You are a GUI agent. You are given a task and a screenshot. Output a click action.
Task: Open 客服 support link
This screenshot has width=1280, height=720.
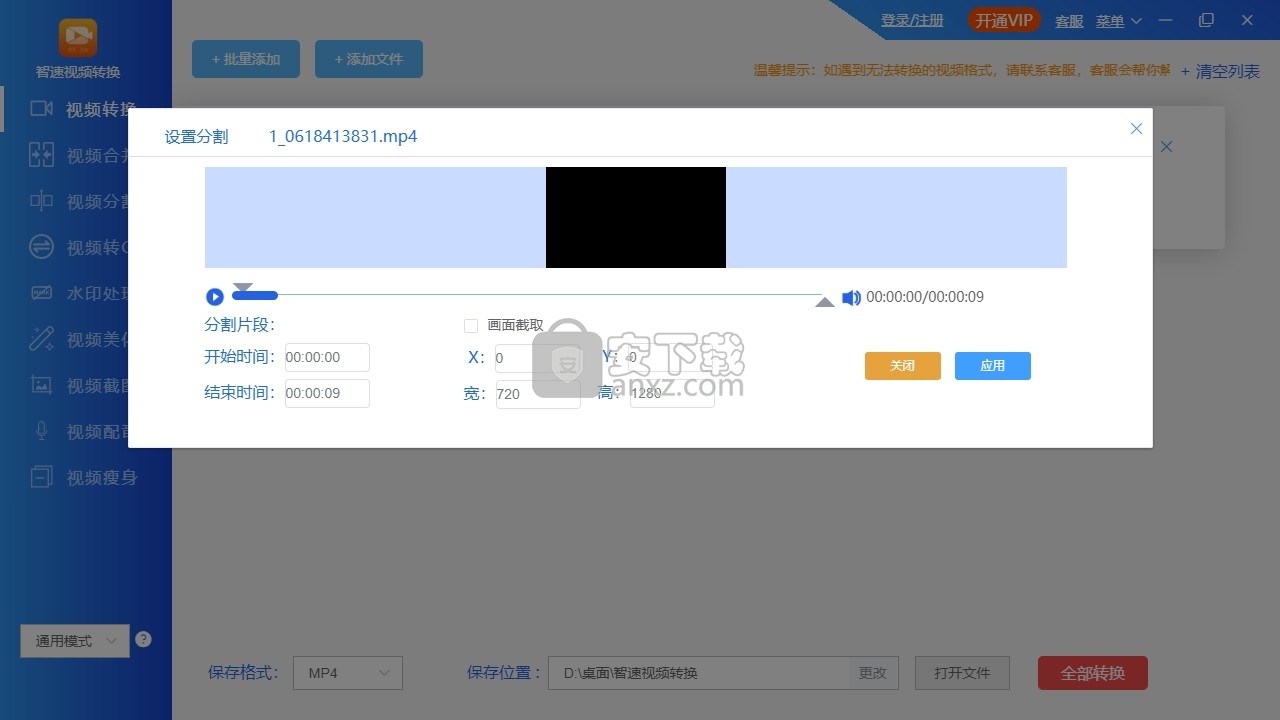point(1069,21)
